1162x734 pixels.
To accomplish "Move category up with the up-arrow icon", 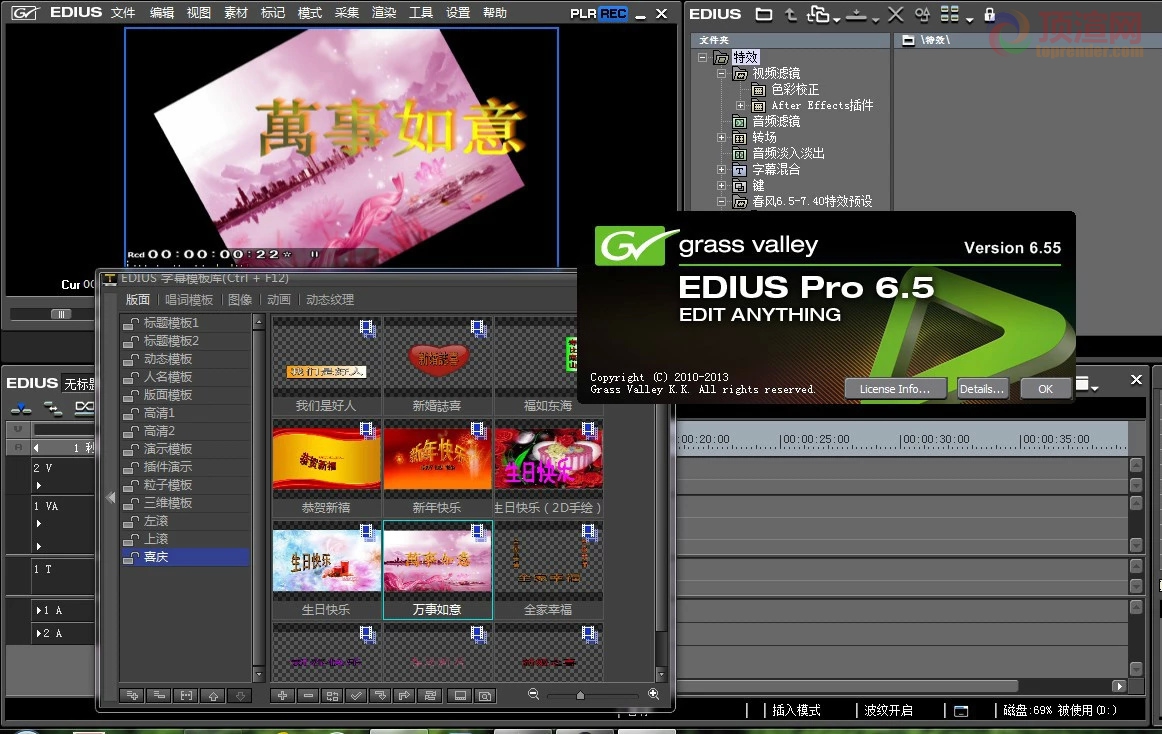I will click(213, 695).
